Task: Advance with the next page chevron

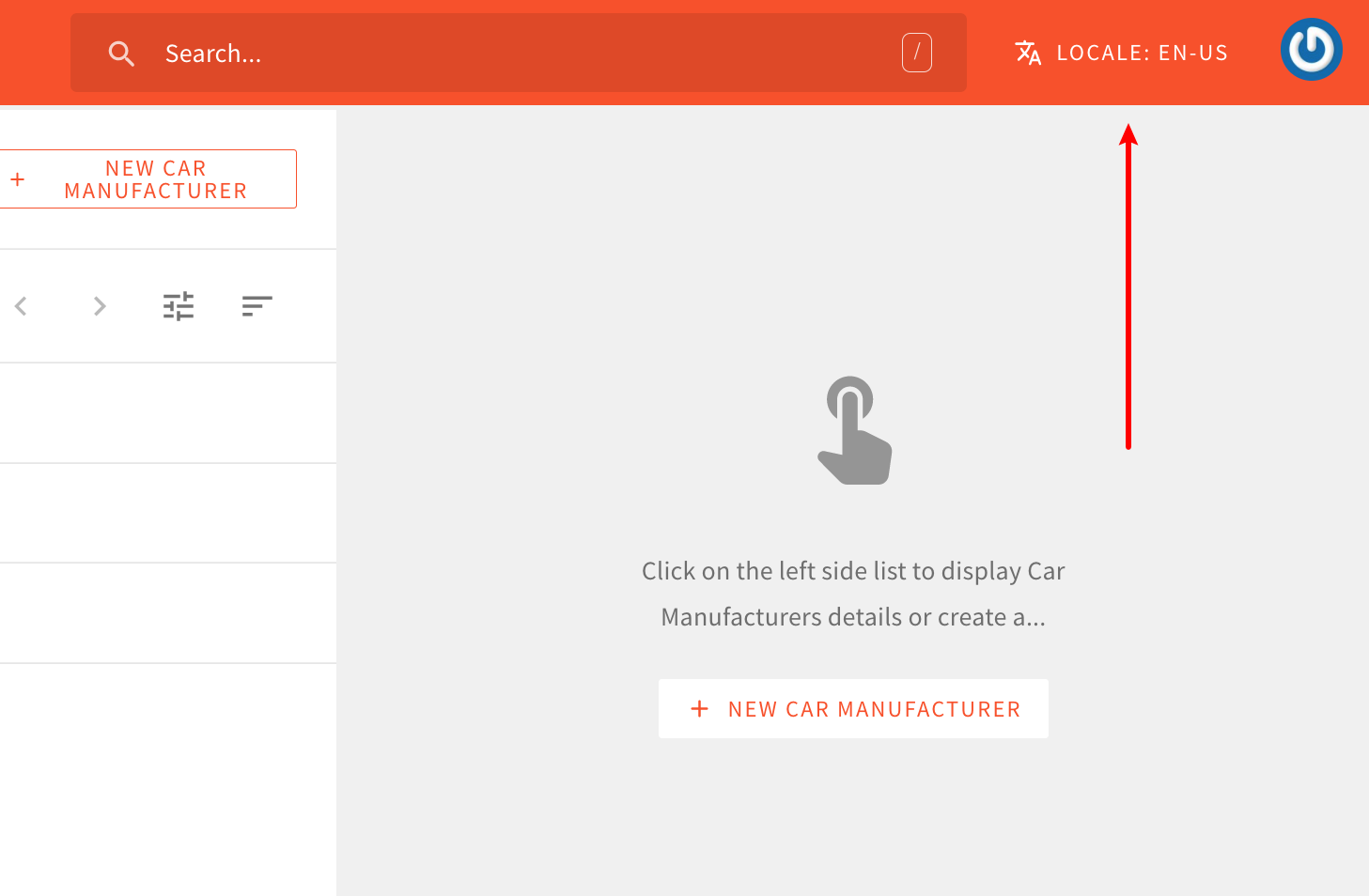Action: (100, 305)
